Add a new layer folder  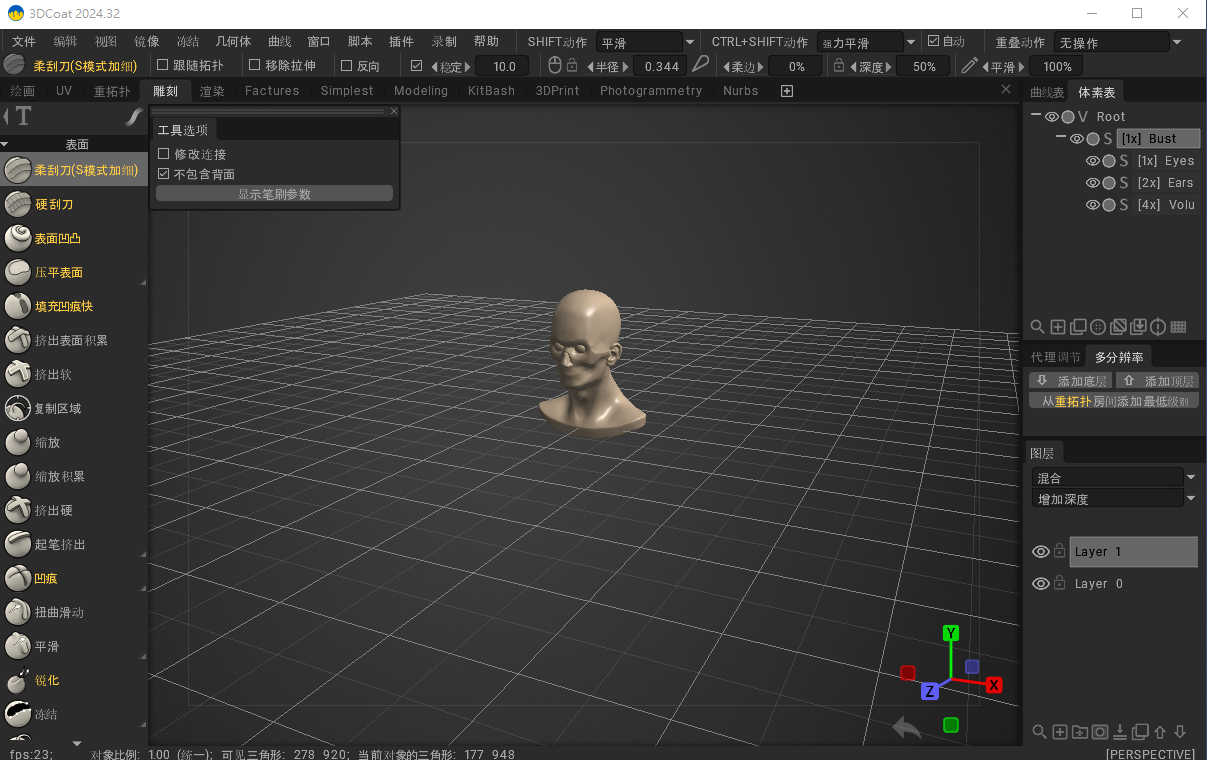(x=1080, y=732)
